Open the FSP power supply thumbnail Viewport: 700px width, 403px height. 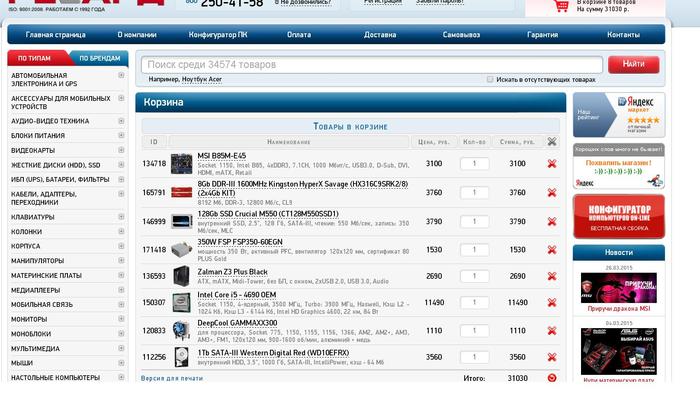coord(181,250)
